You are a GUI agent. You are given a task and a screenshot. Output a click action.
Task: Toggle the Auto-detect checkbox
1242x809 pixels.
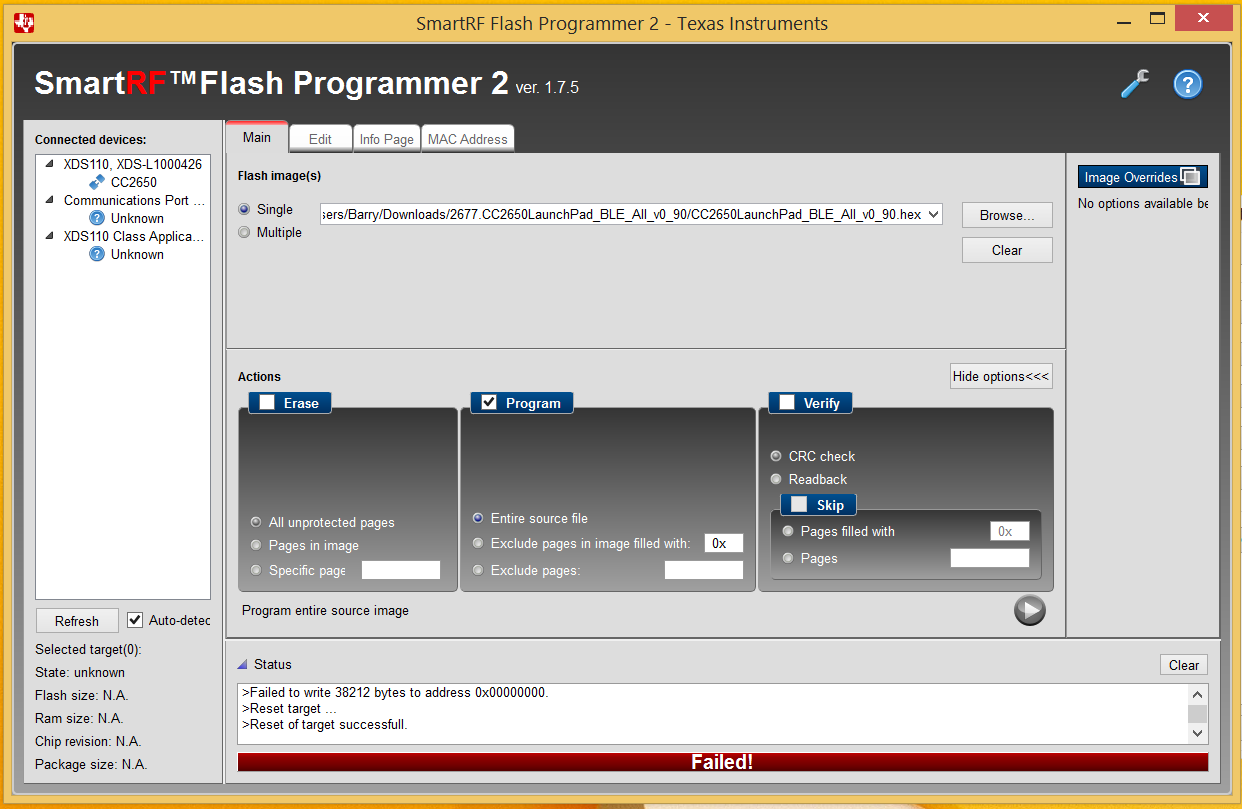pyautogui.click(x=136, y=620)
